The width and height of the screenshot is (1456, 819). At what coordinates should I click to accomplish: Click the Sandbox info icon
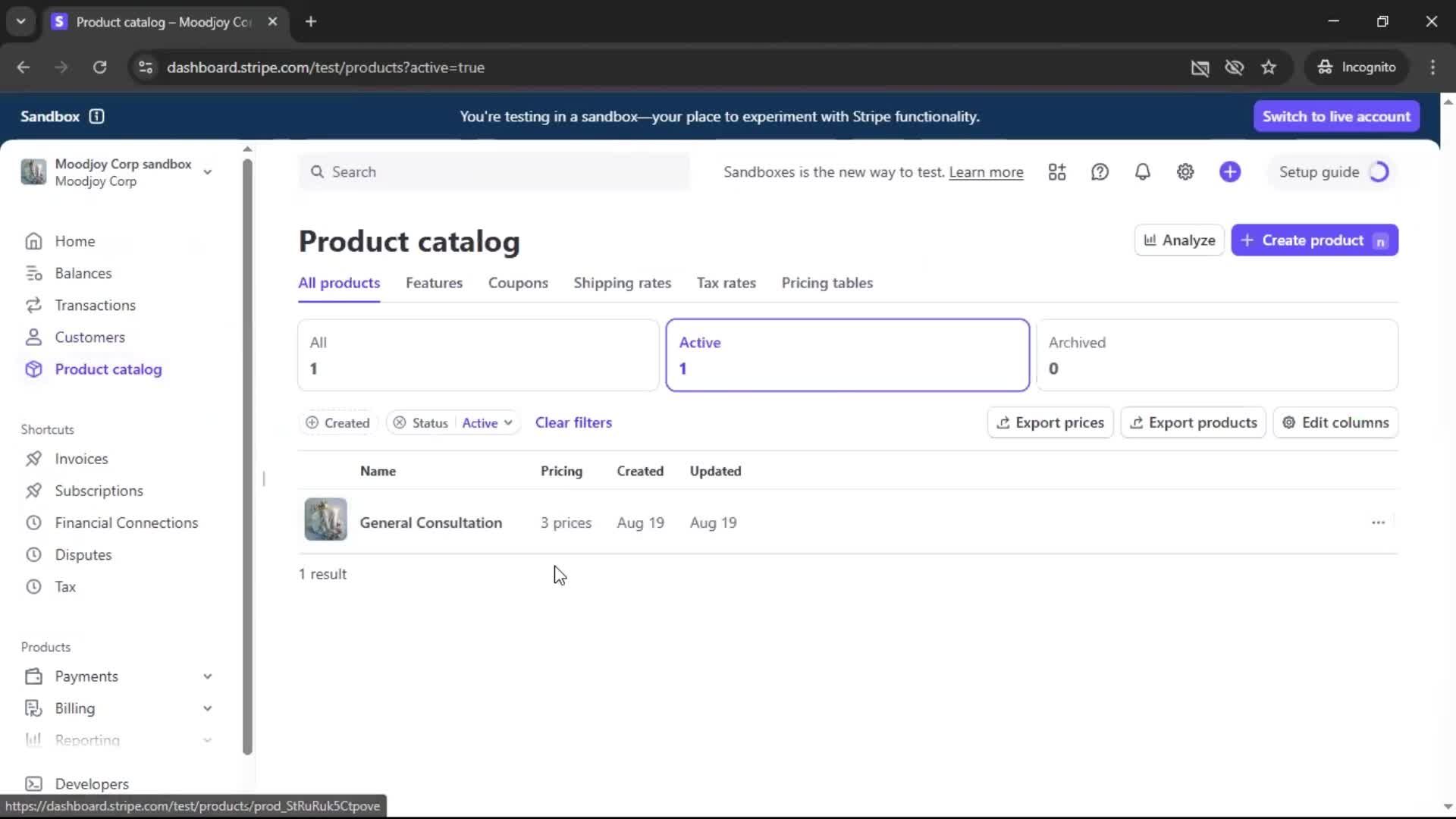coord(96,116)
